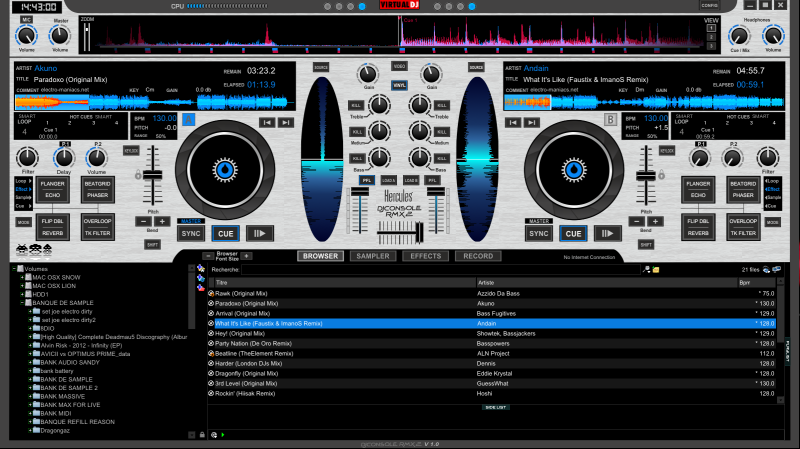
Task: Click the Recherche search field
Action: coord(441,269)
